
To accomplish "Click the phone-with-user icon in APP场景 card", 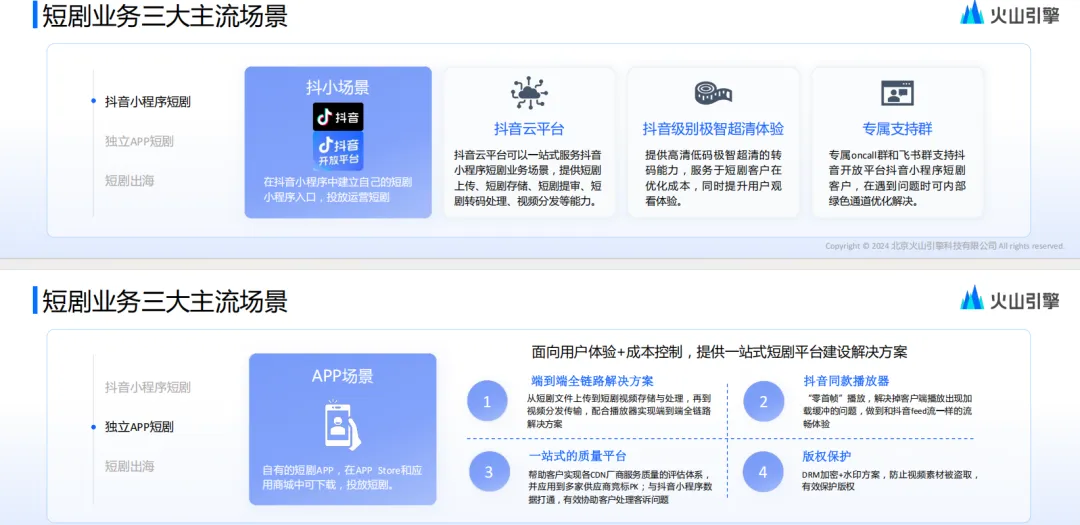I will tap(343, 425).
